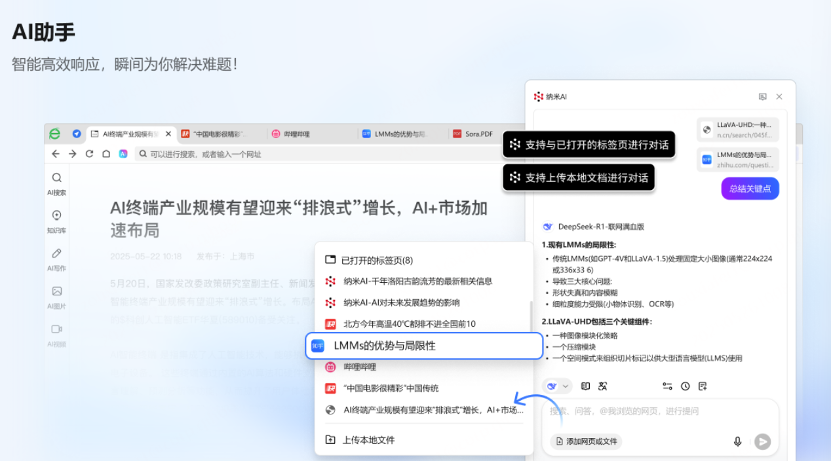Expand the model selector dropdown above chat input
The height and width of the screenshot is (462, 832).
point(557,386)
